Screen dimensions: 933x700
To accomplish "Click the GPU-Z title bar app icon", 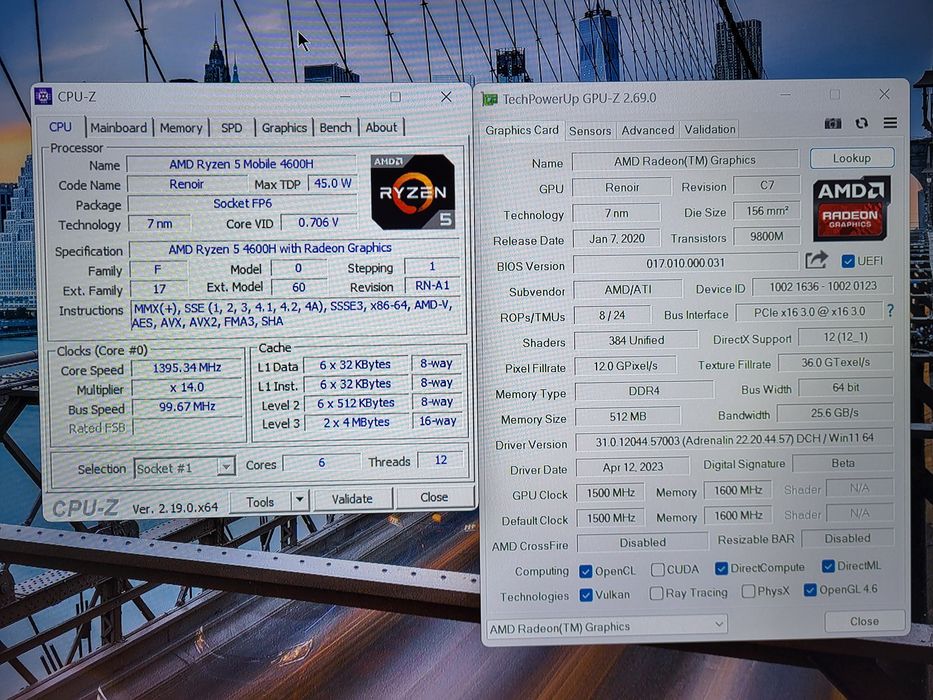I will [490, 99].
